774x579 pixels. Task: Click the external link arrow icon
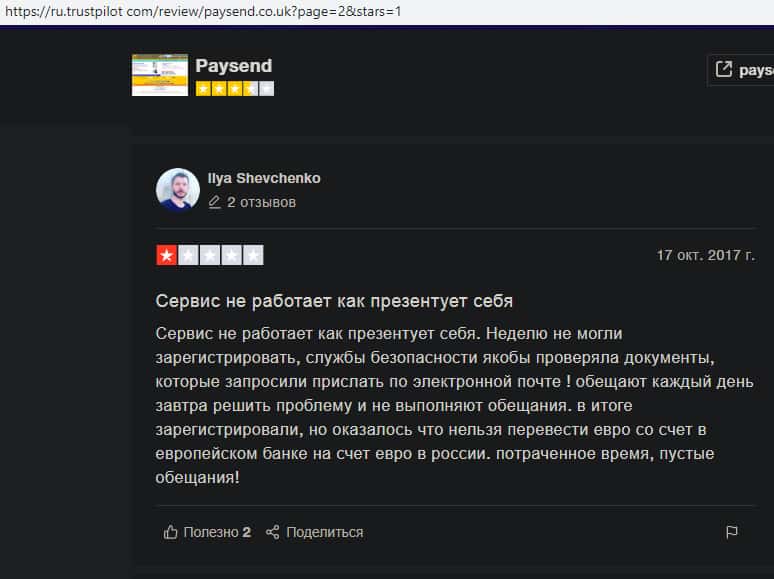point(724,69)
